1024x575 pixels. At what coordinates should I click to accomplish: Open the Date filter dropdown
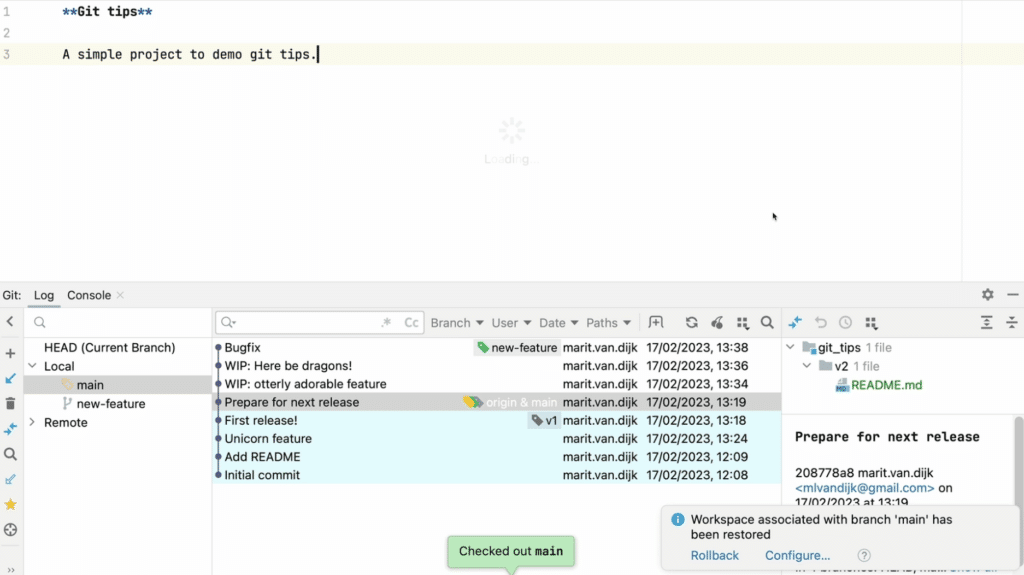coord(558,323)
